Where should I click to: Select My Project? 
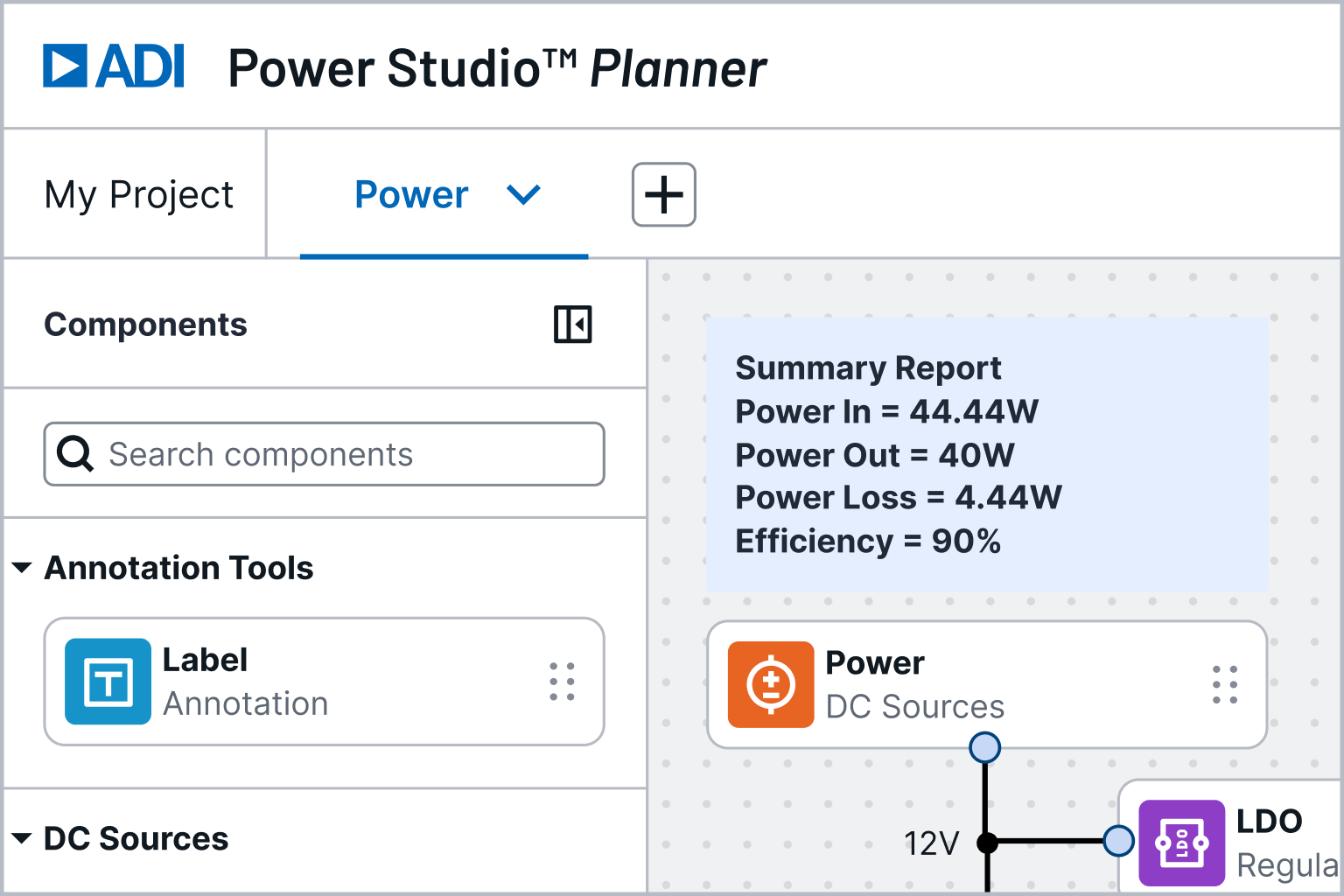[x=139, y=194]
